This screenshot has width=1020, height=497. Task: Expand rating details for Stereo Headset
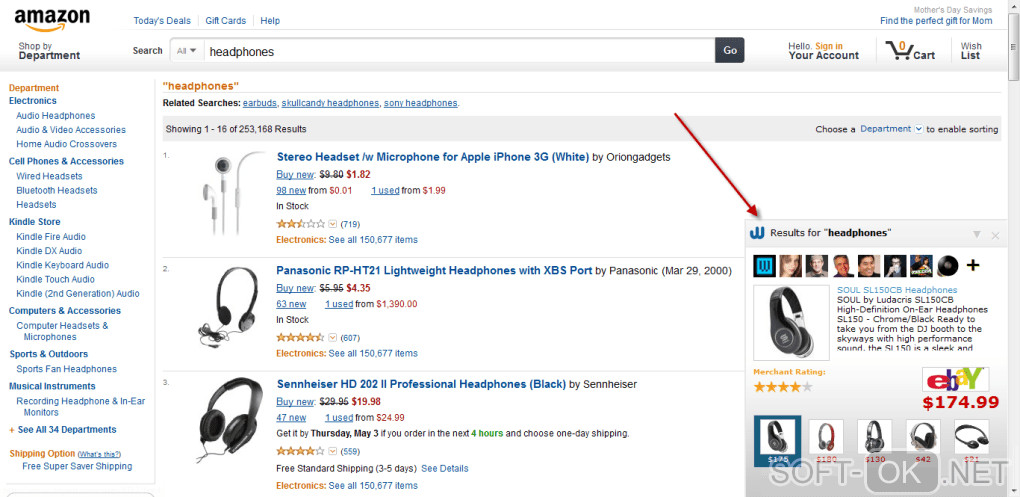[333, 224]
